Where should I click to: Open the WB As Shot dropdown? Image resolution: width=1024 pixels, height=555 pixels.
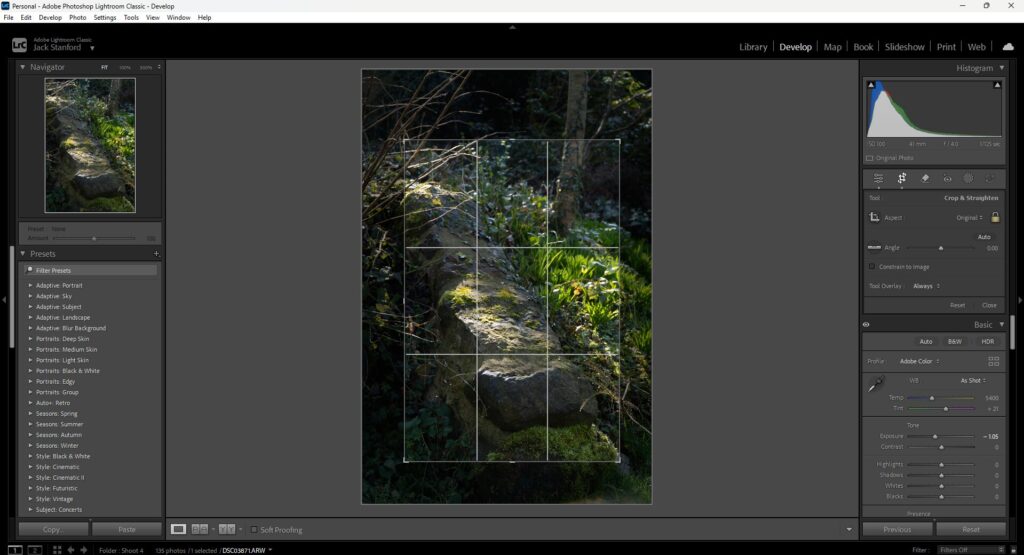pos(972,381)
